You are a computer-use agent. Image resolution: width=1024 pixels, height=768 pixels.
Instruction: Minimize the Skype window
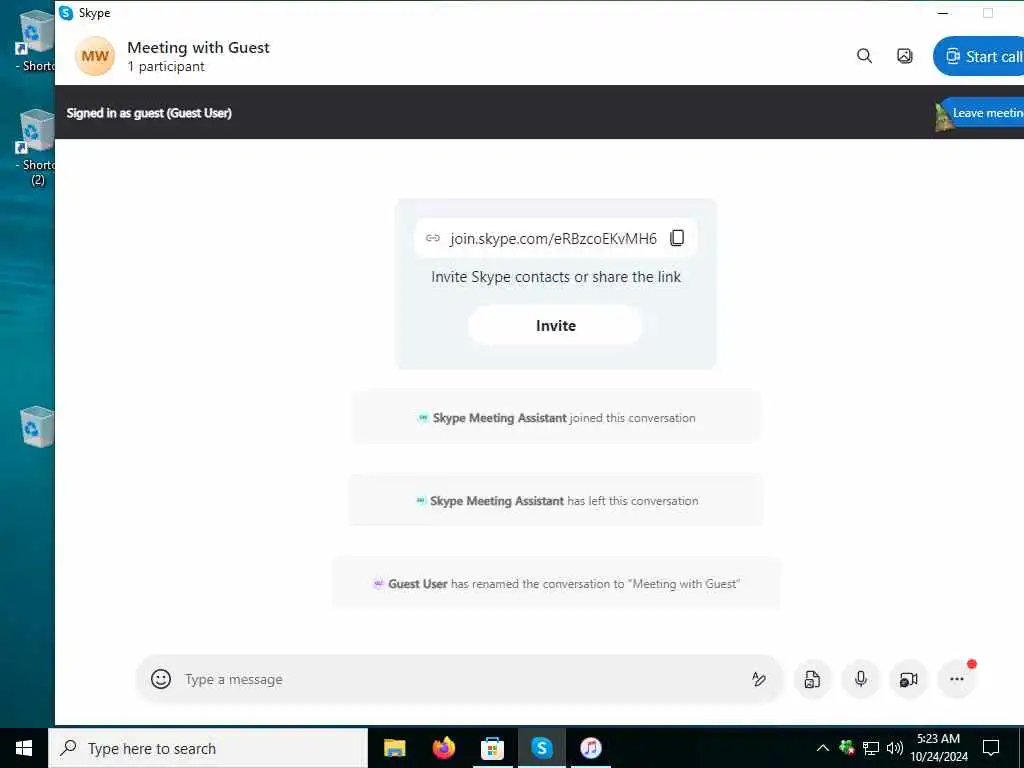click(943, 13)
